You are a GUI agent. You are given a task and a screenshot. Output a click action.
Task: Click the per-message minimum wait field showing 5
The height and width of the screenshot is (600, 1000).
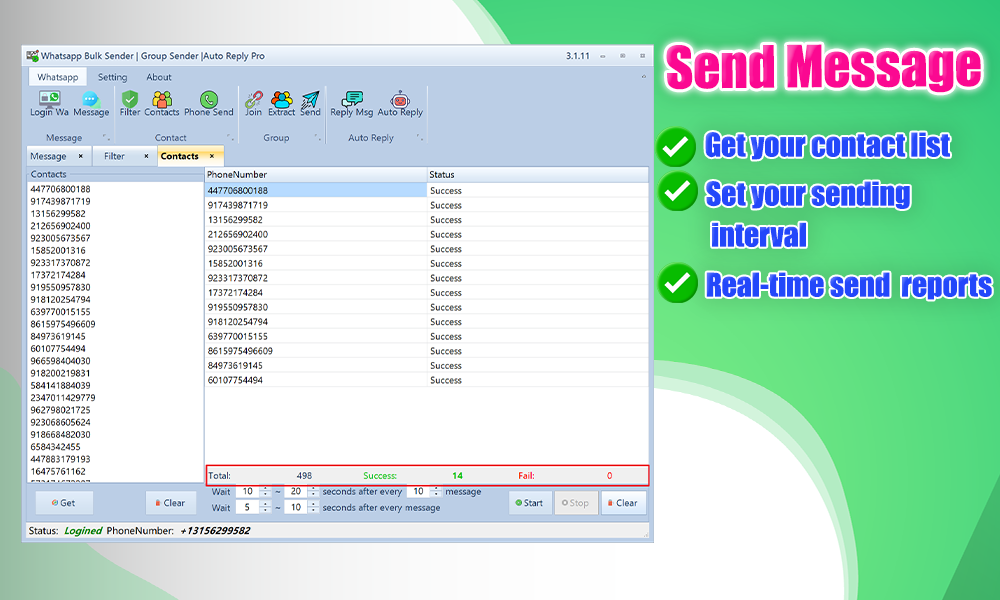248,508
